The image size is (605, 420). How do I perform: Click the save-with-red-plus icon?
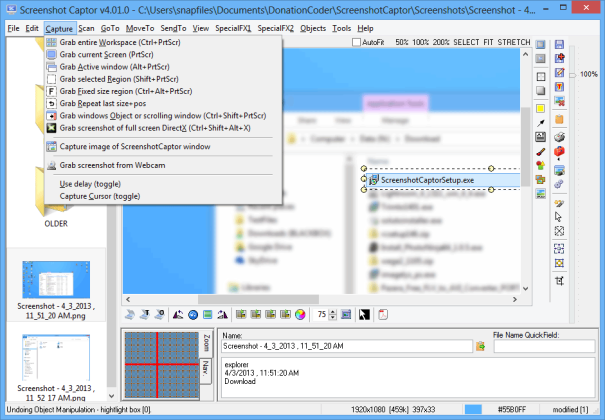pos(559,58)
